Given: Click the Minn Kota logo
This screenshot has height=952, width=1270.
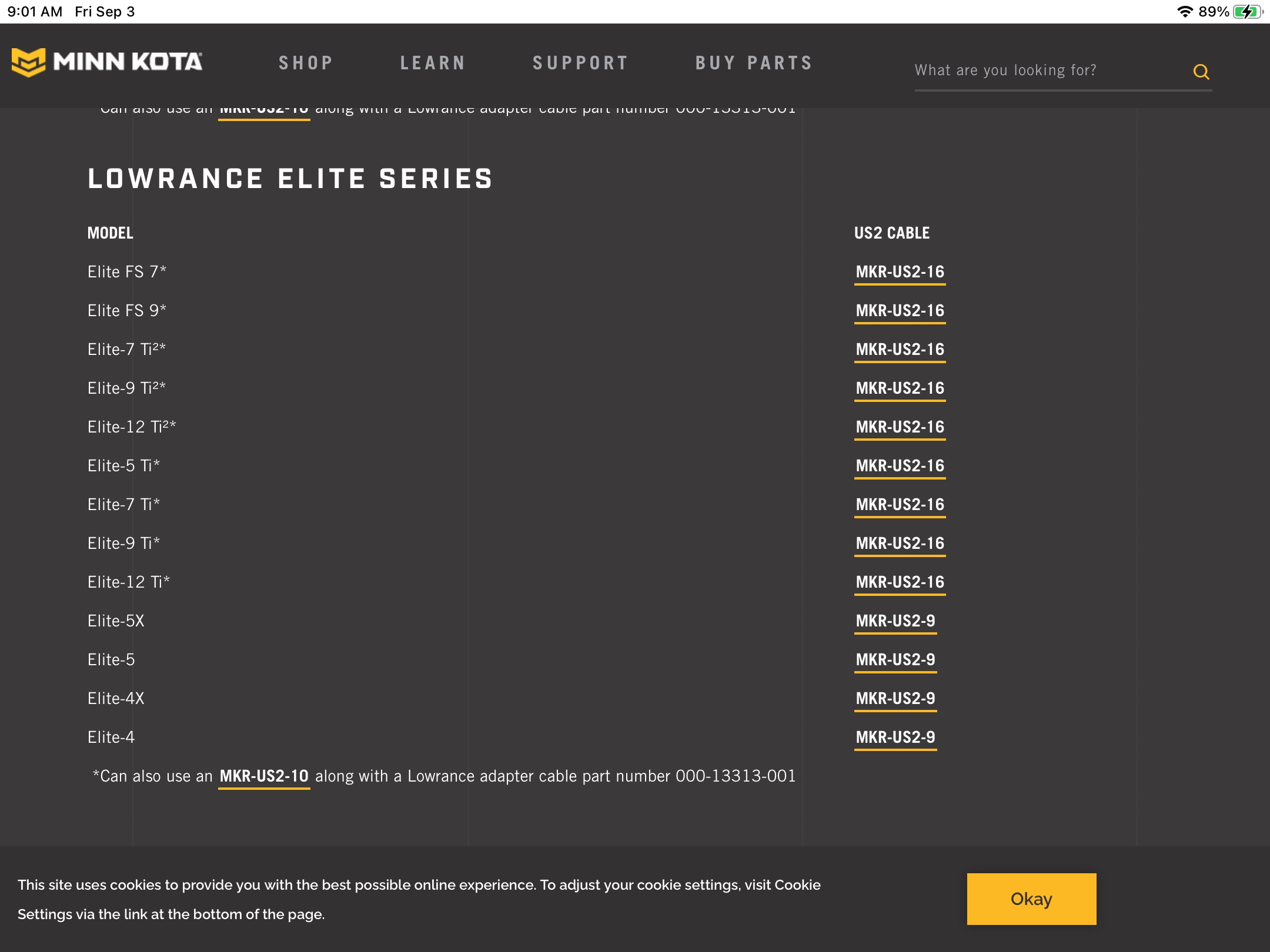Looking at the screenshot, I should tap(107, 62).
